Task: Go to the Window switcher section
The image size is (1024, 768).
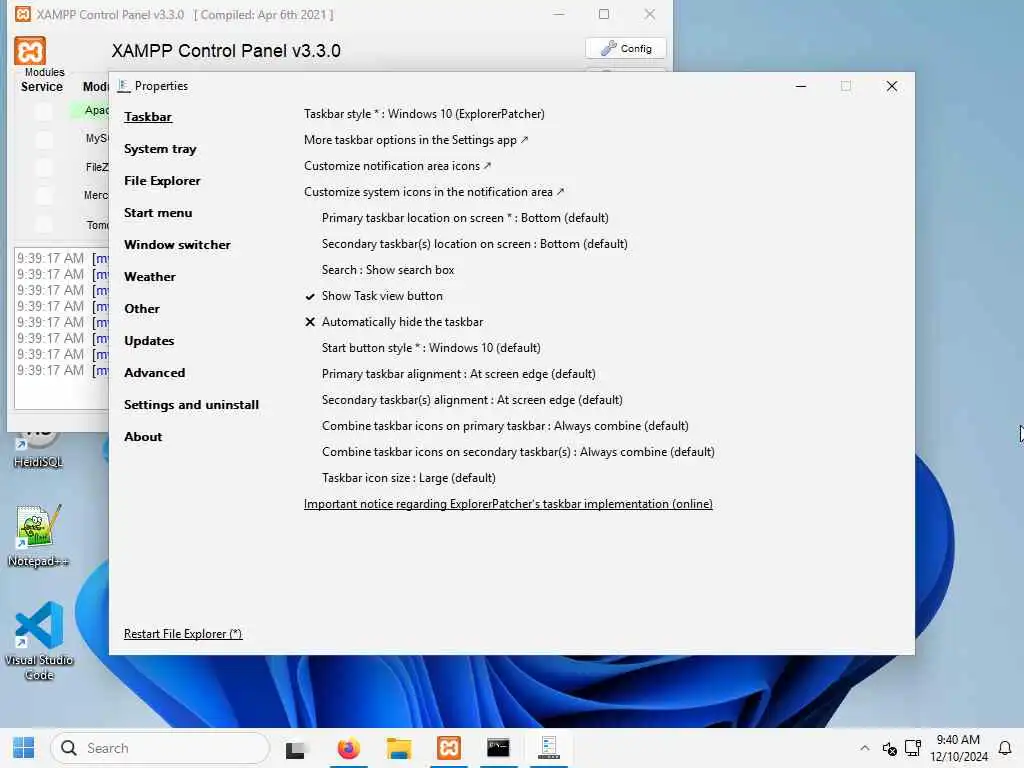Action: 177,245
